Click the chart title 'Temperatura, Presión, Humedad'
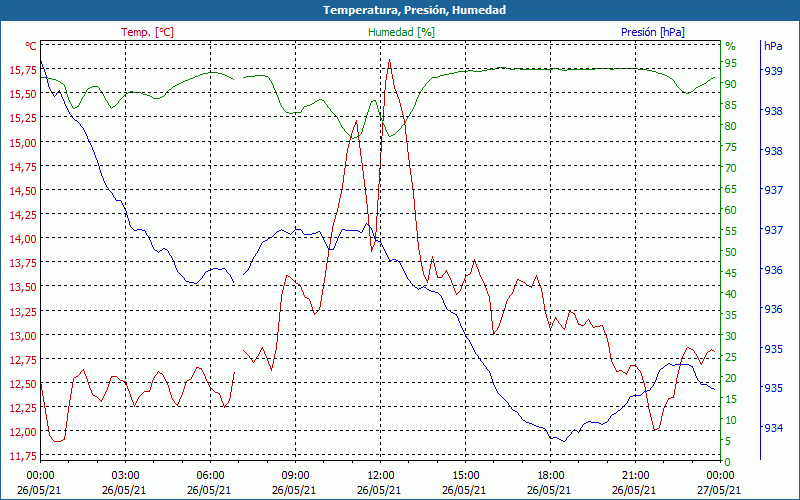800x500 pixels. pos(414,10)
